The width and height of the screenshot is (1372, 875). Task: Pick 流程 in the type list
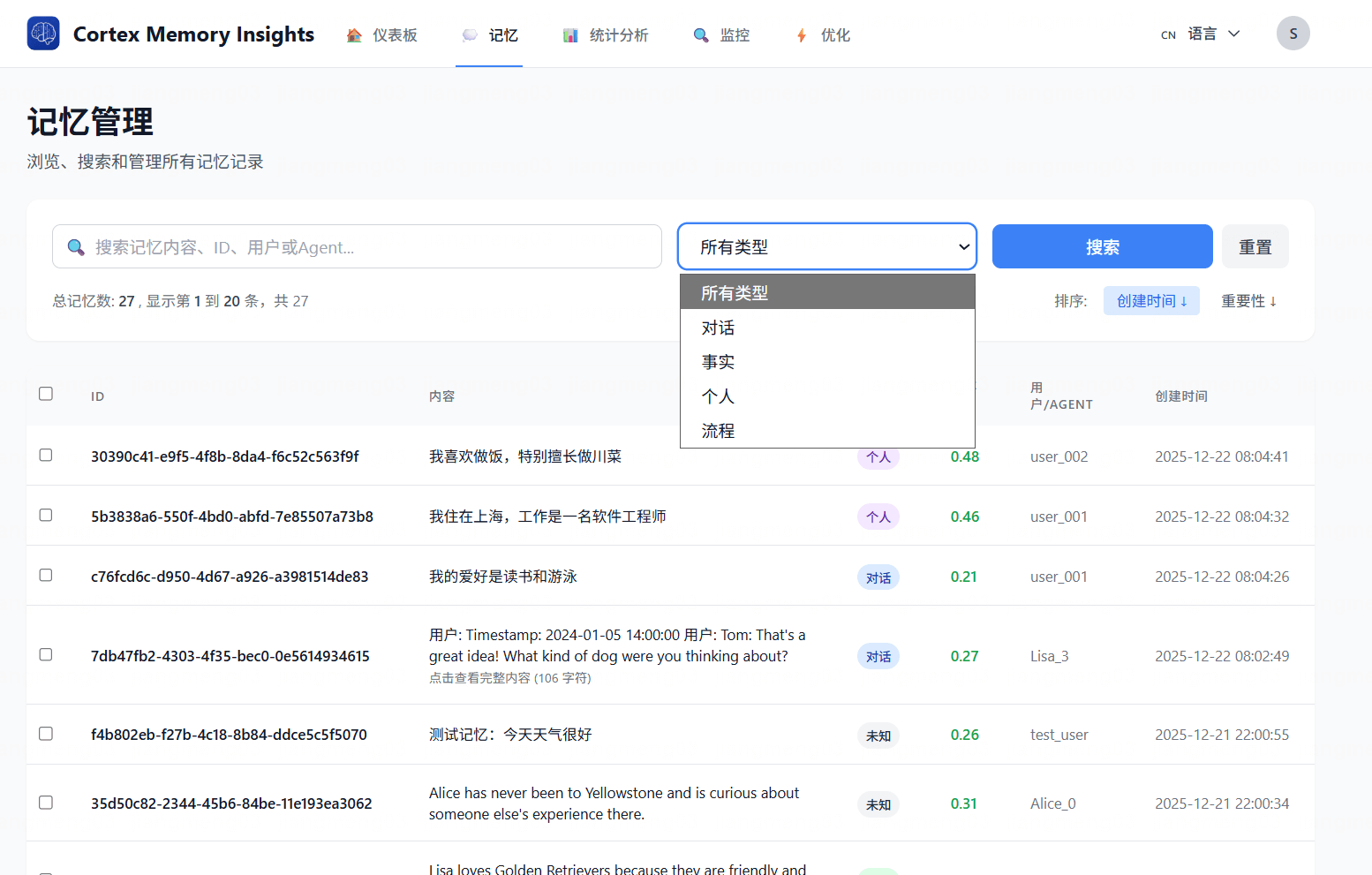827,431
